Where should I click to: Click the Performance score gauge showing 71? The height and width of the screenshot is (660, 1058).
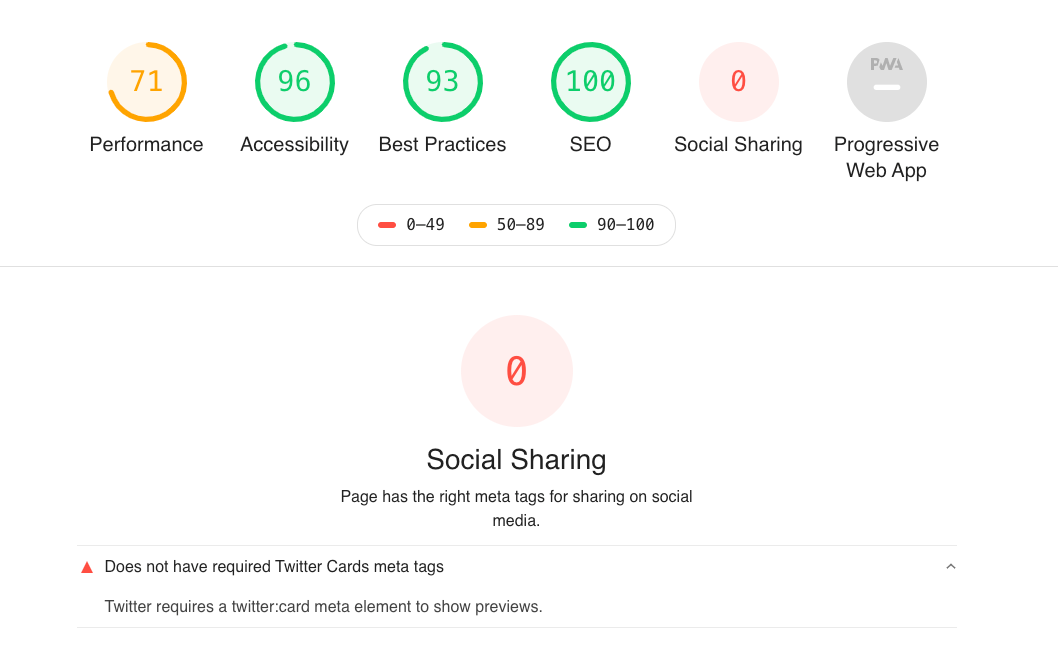click(x=147, y=81)
